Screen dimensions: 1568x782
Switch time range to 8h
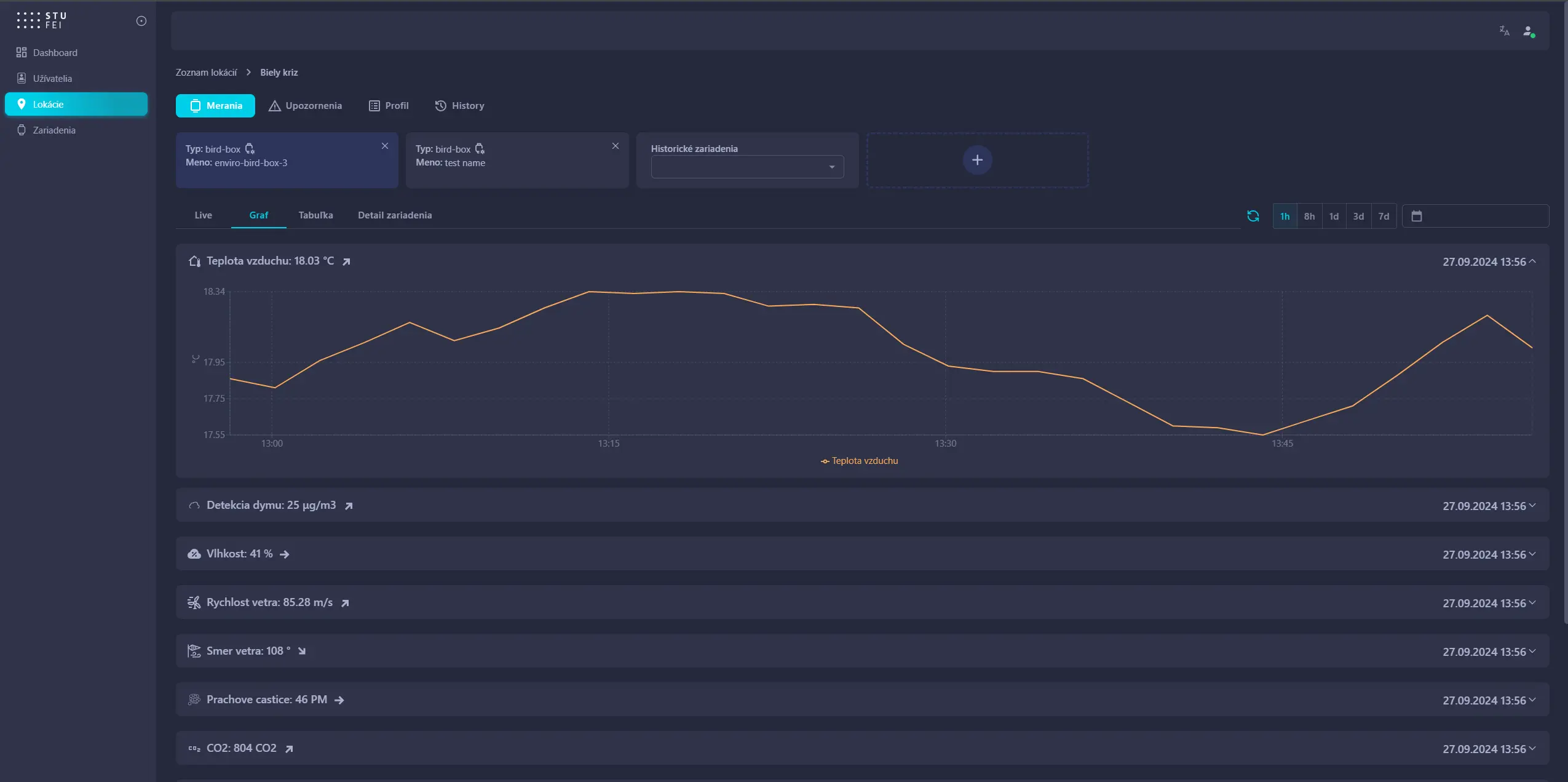coord(1309,217)
